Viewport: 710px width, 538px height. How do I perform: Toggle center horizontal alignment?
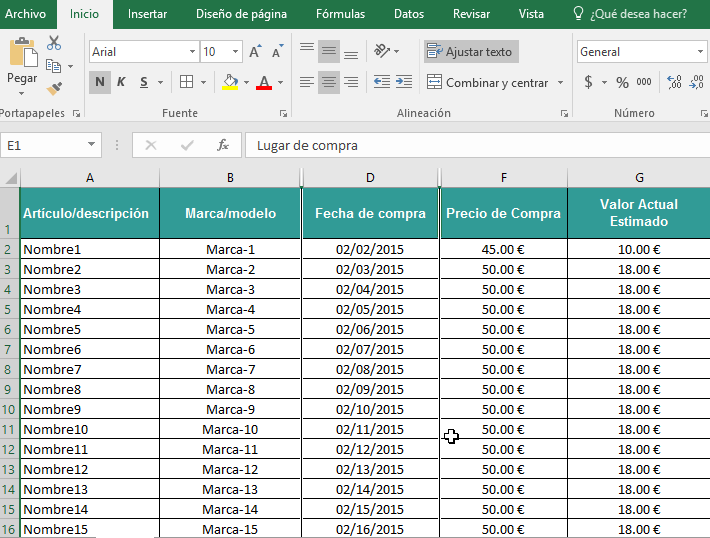pyautogui.click(x=329, y=82)
